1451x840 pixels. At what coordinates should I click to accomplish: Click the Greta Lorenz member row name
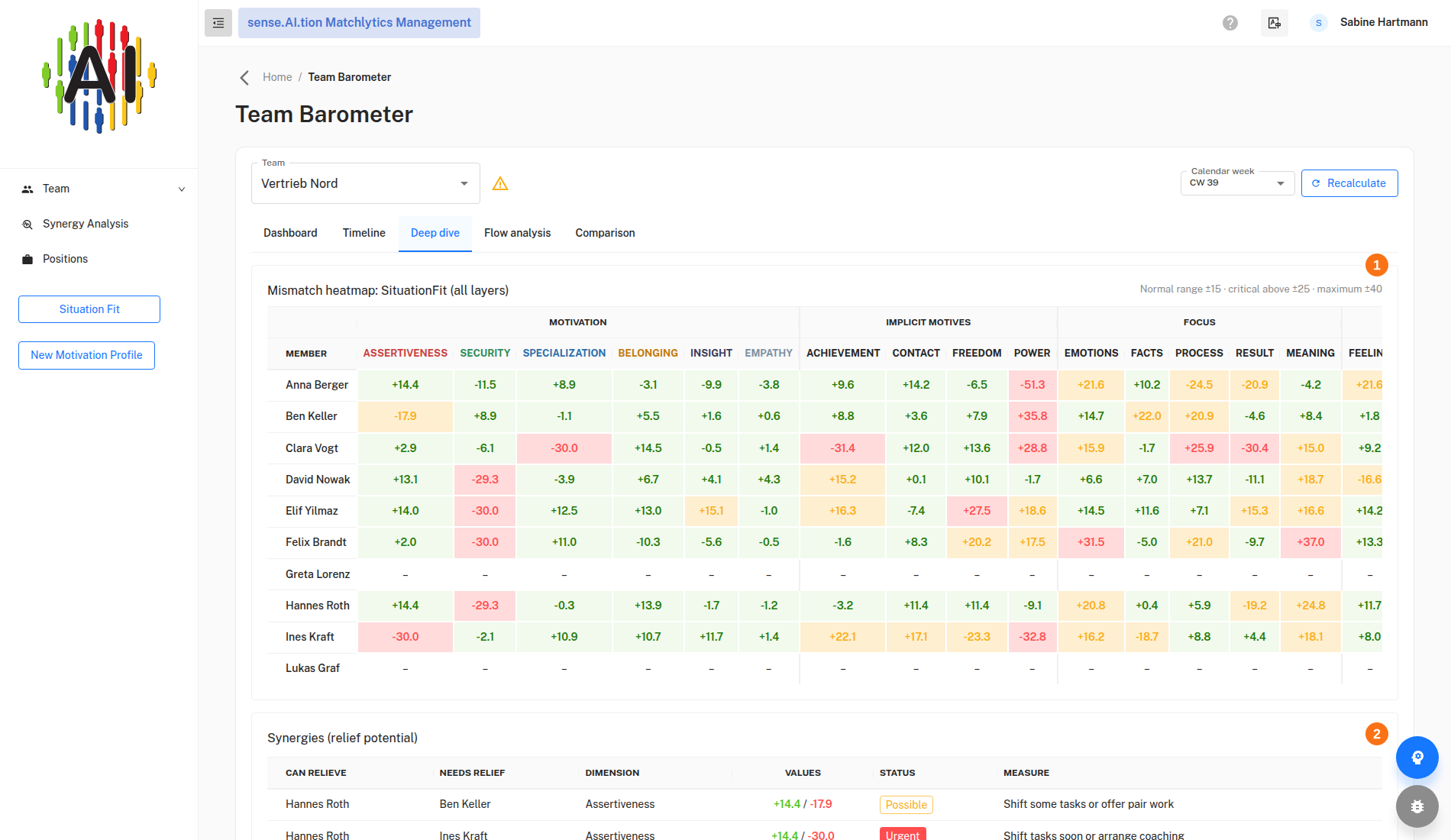[318, 574]
